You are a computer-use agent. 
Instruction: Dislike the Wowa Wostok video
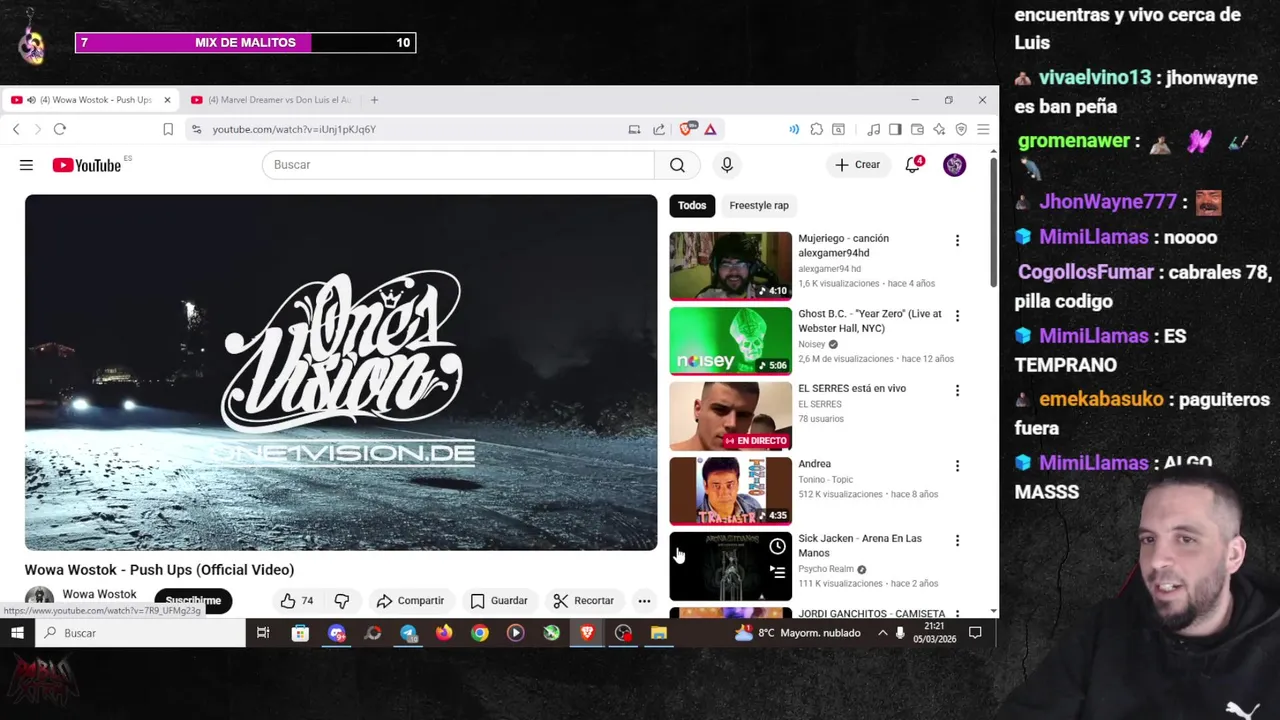point(342,601)
